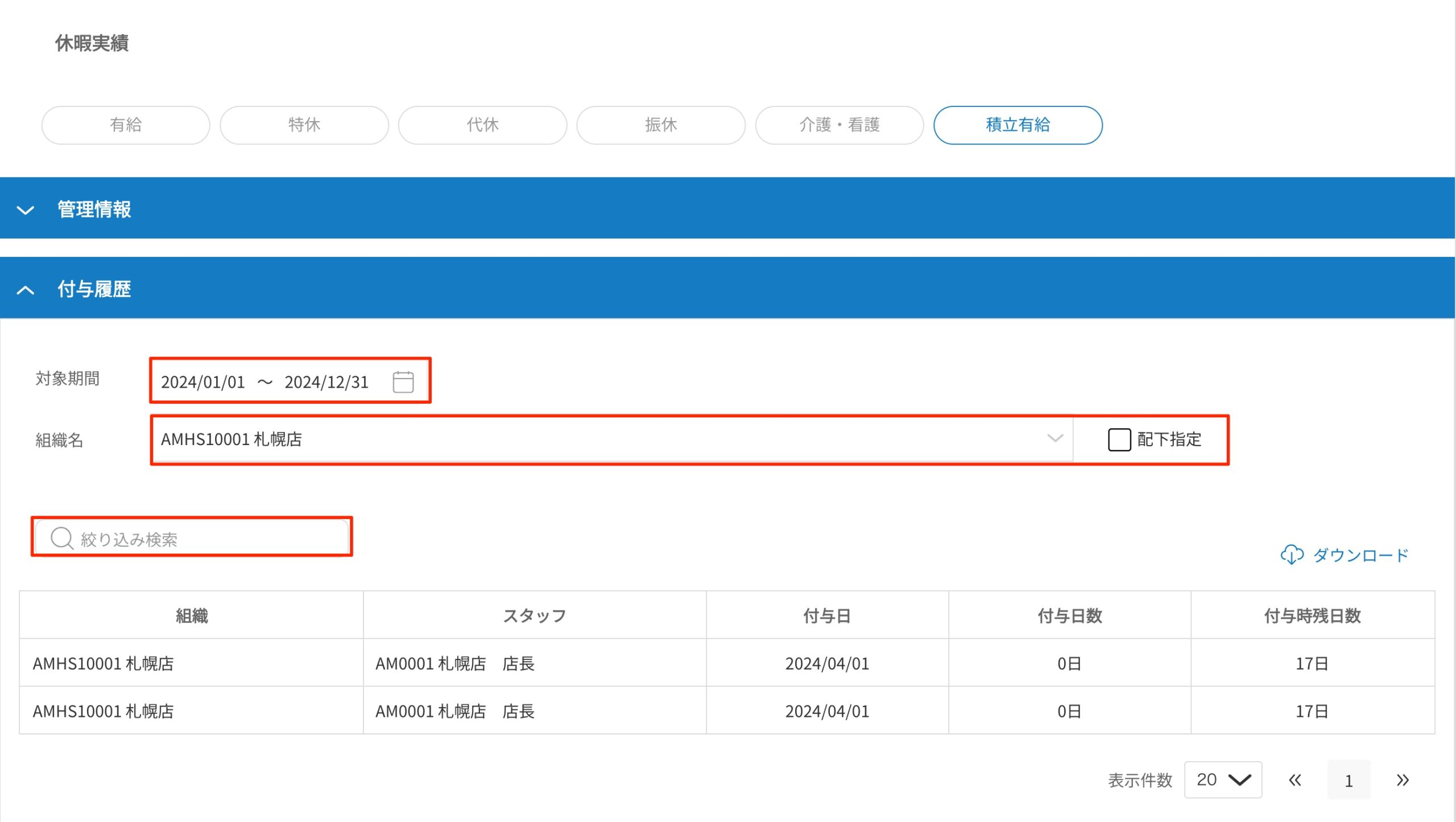Click the search magnifier icon
The width and height of the screenshot is (1456, 822).
(x=61, y=538)
